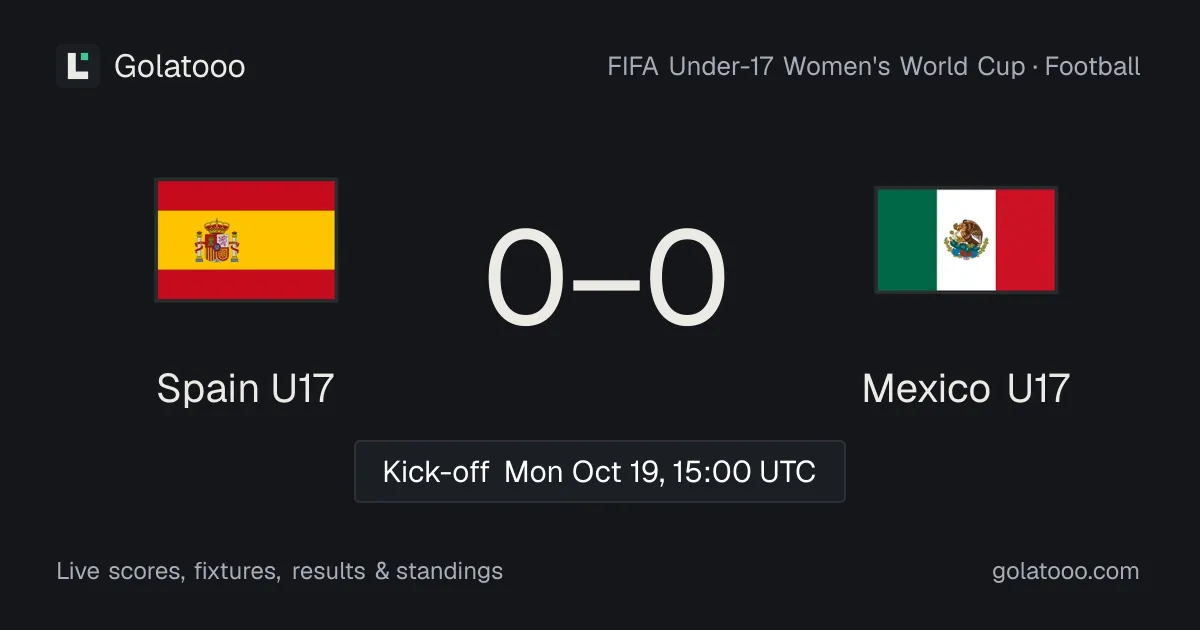Select the Mon Oct 19, 15:00 UTC time
Screen dimensions: 1200x630
click(660, 471)
